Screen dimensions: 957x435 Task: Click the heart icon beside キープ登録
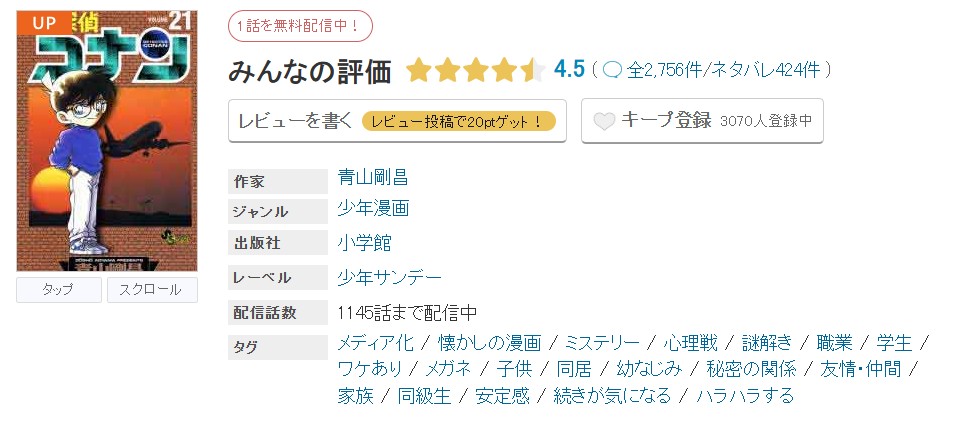point(604,121)
